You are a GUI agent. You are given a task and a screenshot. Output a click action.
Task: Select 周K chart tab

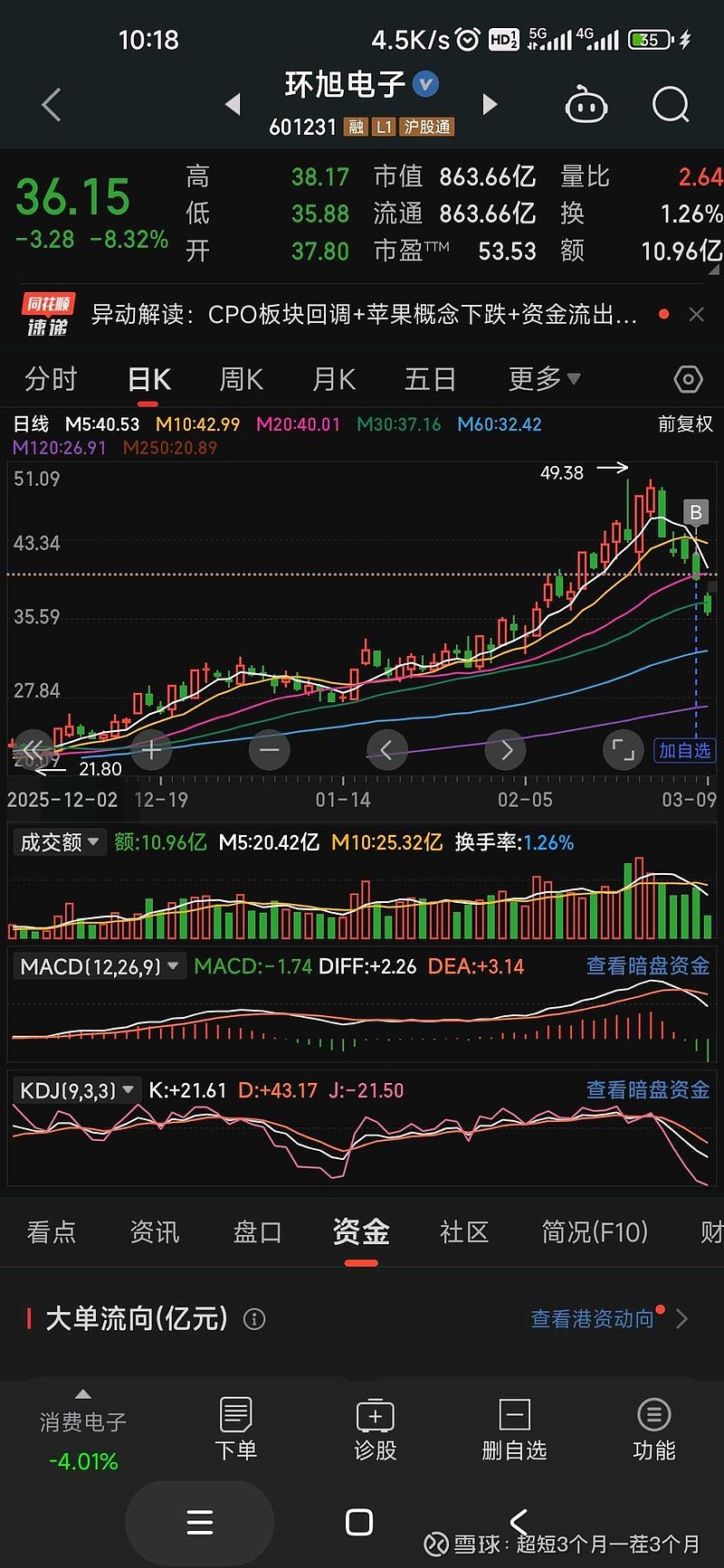(x=242, y=379)
